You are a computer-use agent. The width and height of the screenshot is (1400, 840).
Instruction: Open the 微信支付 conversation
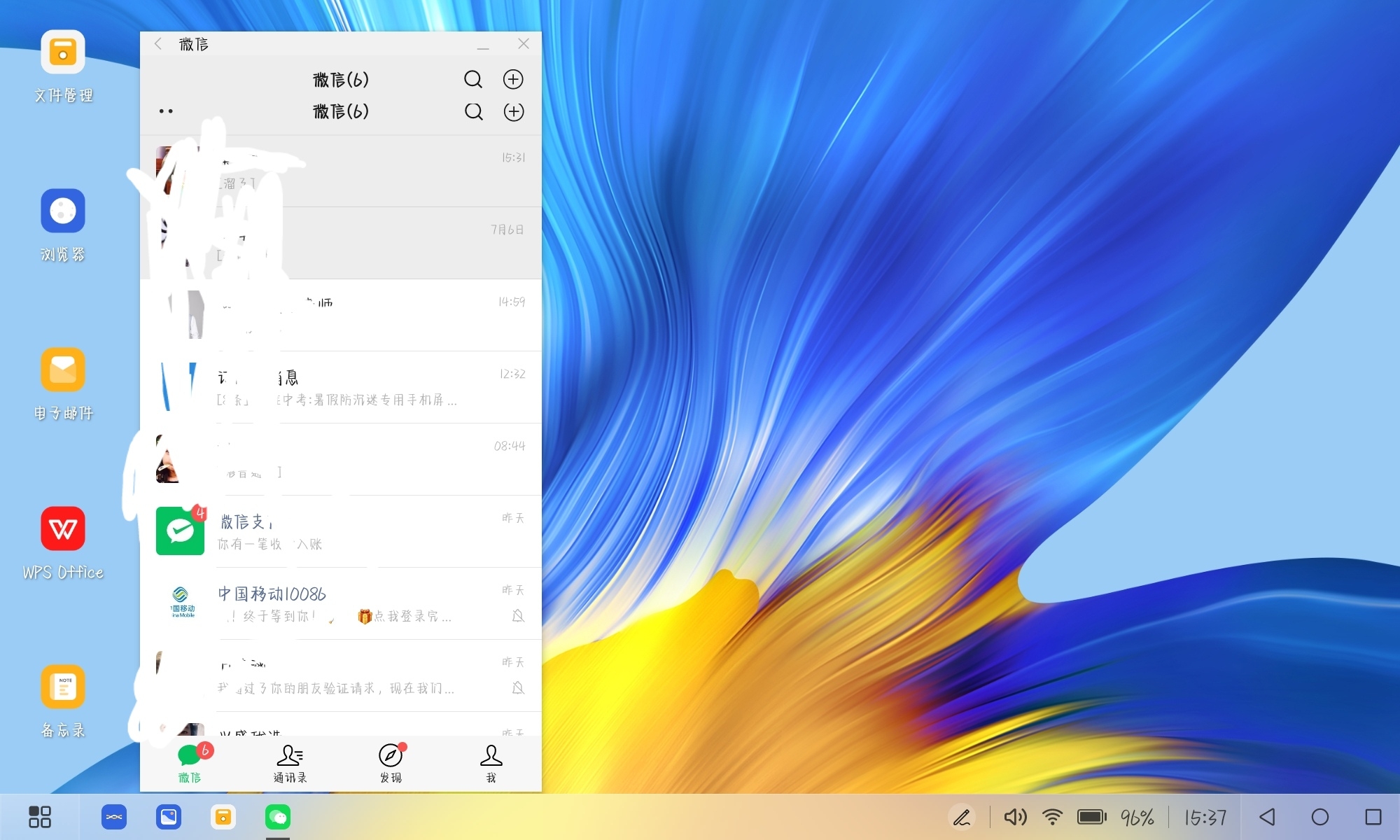coord(341,531)
